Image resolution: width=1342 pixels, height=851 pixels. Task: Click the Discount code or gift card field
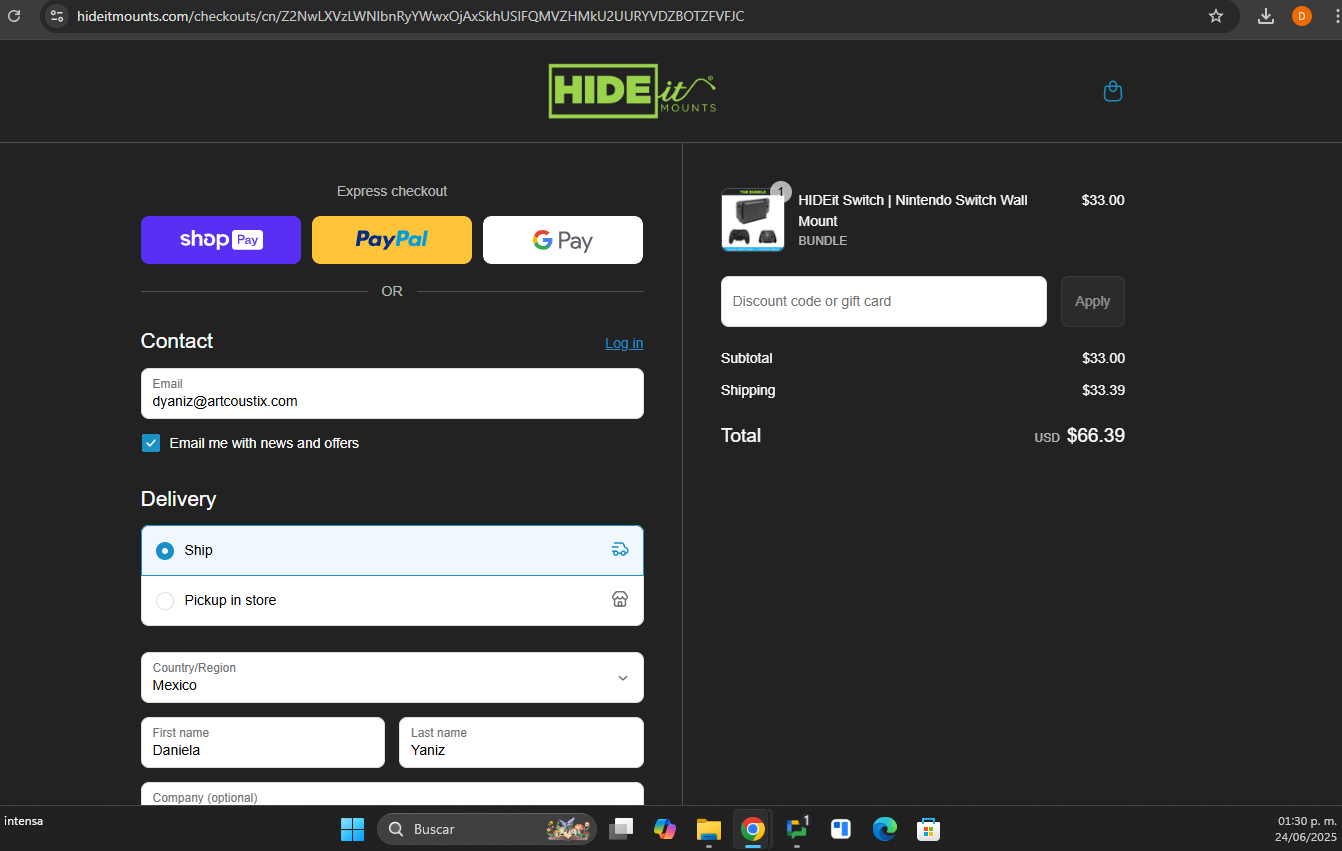click(884, 301)
